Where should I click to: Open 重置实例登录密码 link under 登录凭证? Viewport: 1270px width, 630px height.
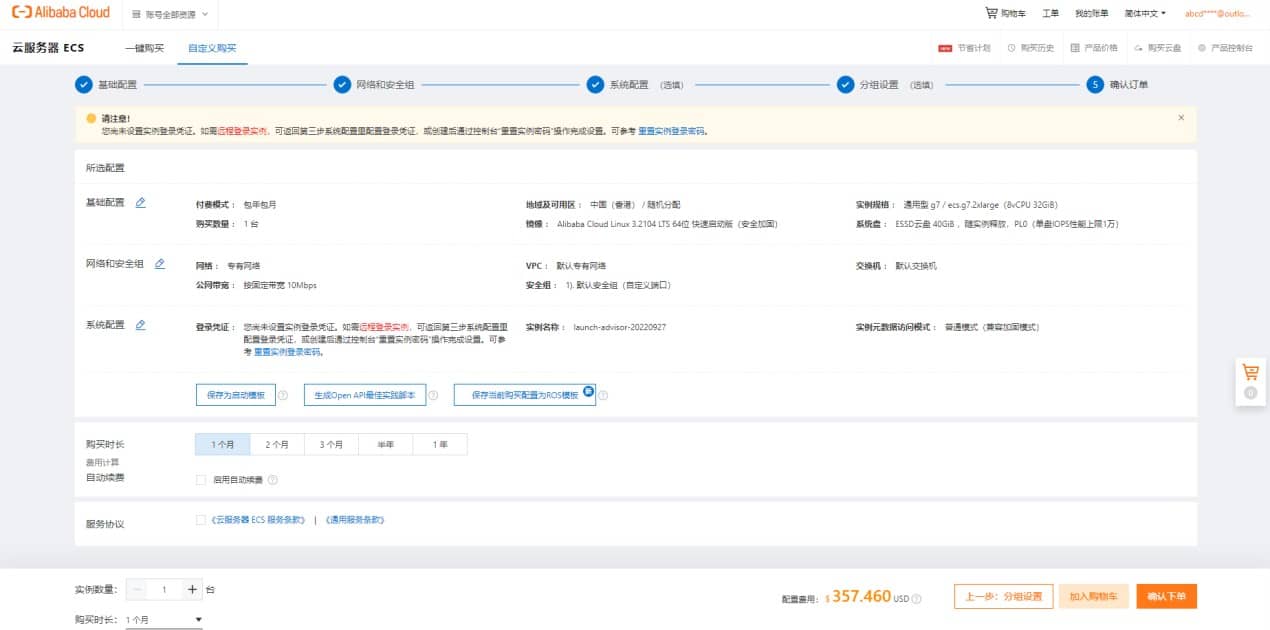coord(288,352)
